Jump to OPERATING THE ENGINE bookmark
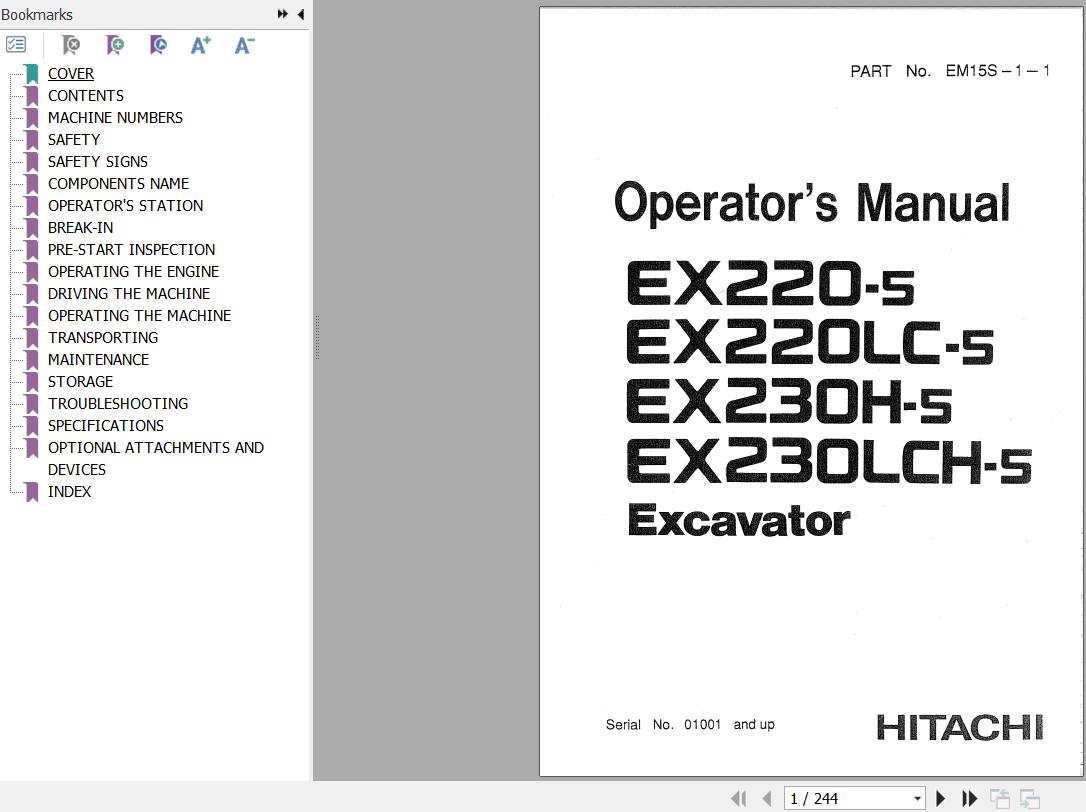The height and width of the screenshot is (812, 1086). (x=133, y=272)
